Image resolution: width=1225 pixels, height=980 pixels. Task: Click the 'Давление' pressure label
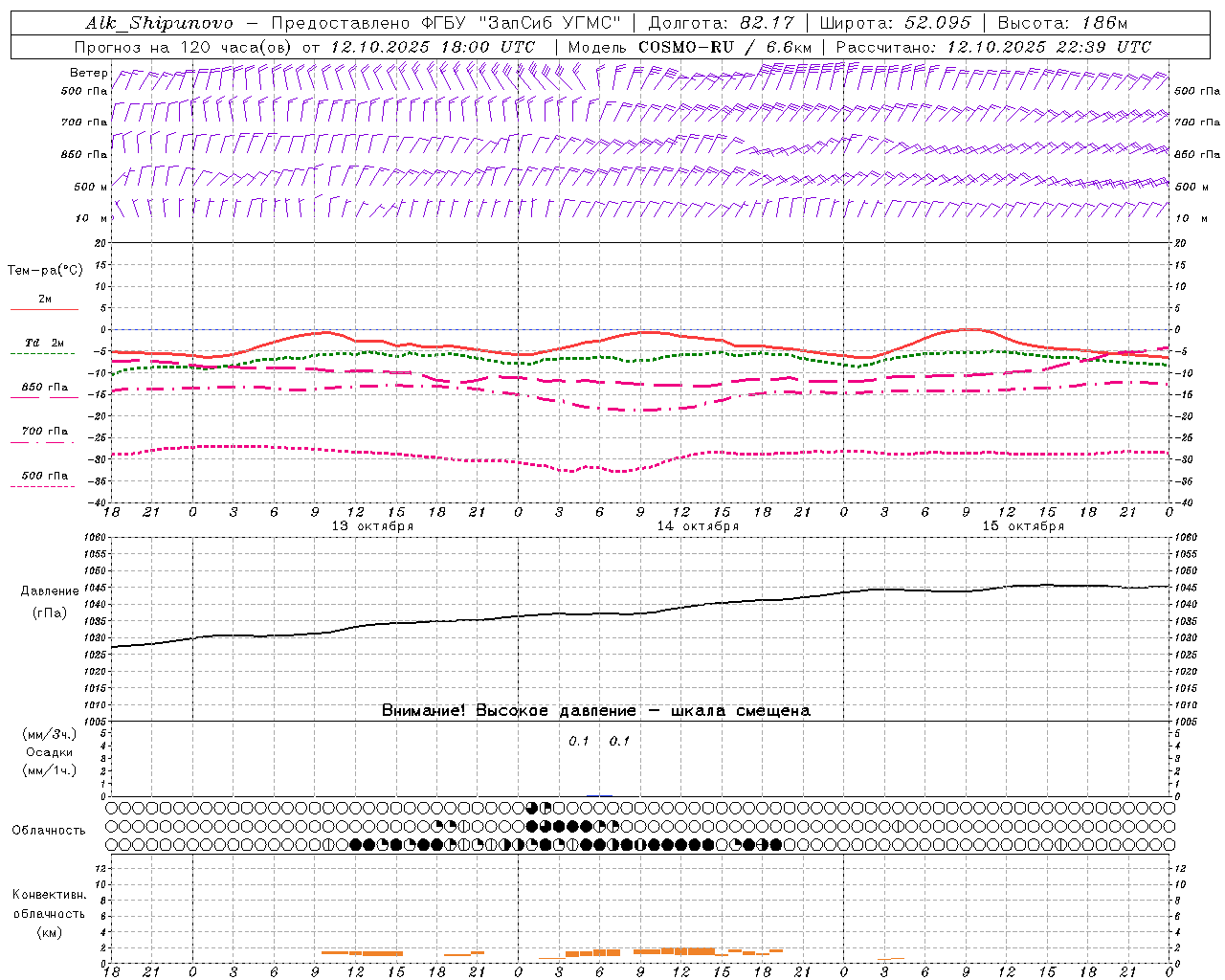[x=50, y=591]
